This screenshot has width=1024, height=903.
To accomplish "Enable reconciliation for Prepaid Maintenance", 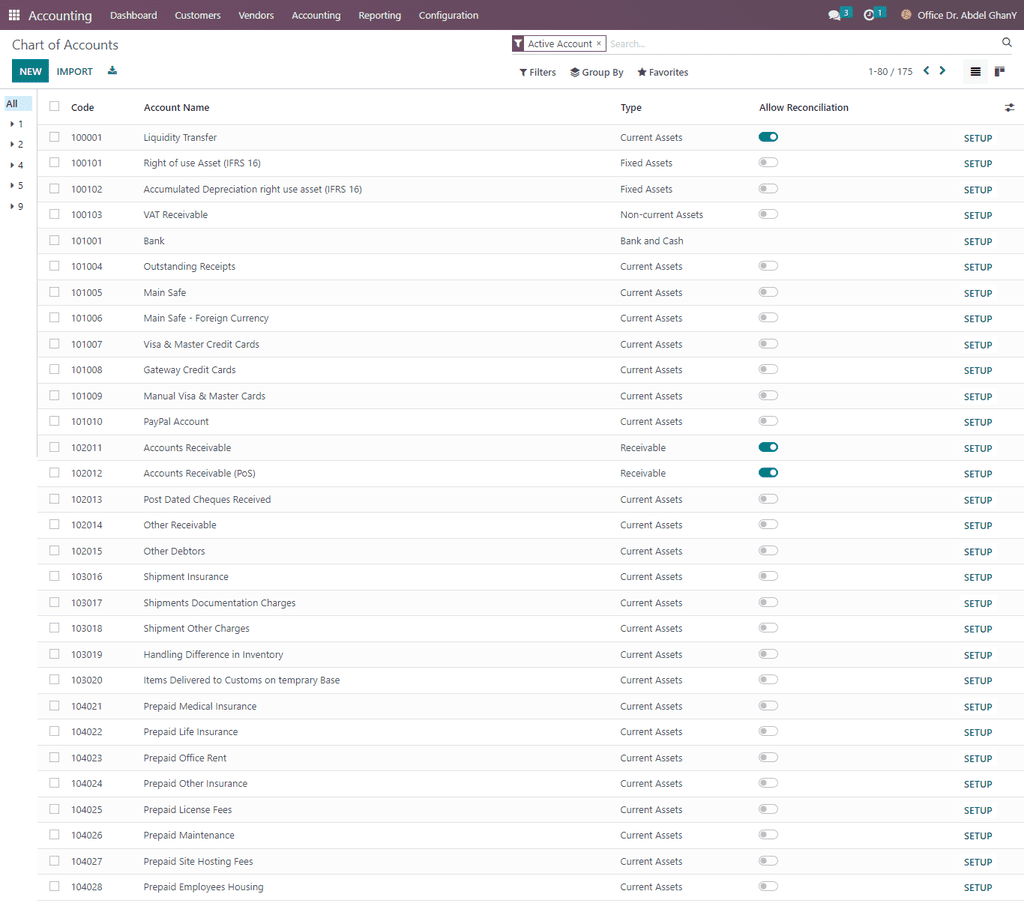I will click(768, 834).
